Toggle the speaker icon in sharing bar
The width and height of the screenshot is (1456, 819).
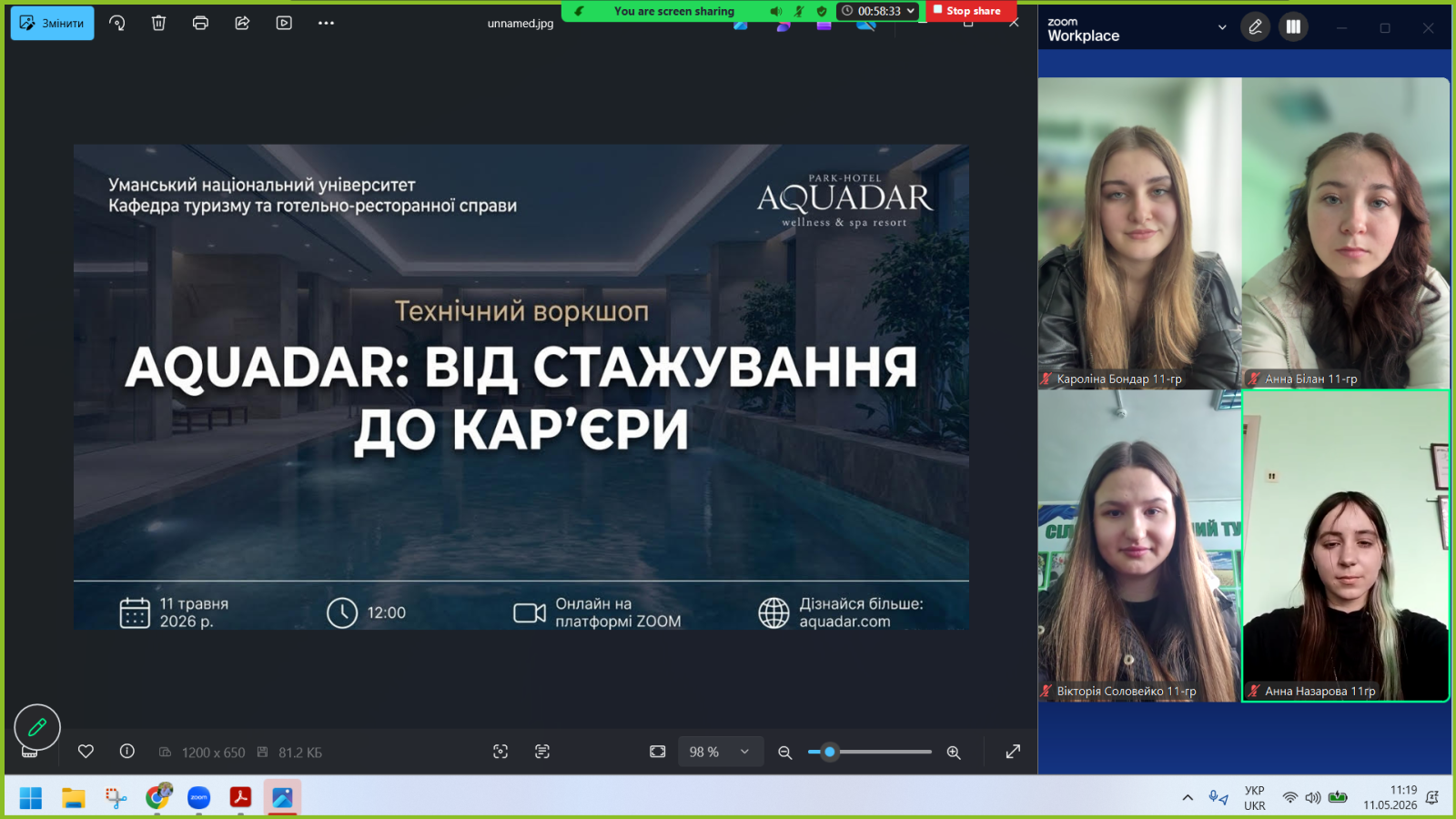775,11
